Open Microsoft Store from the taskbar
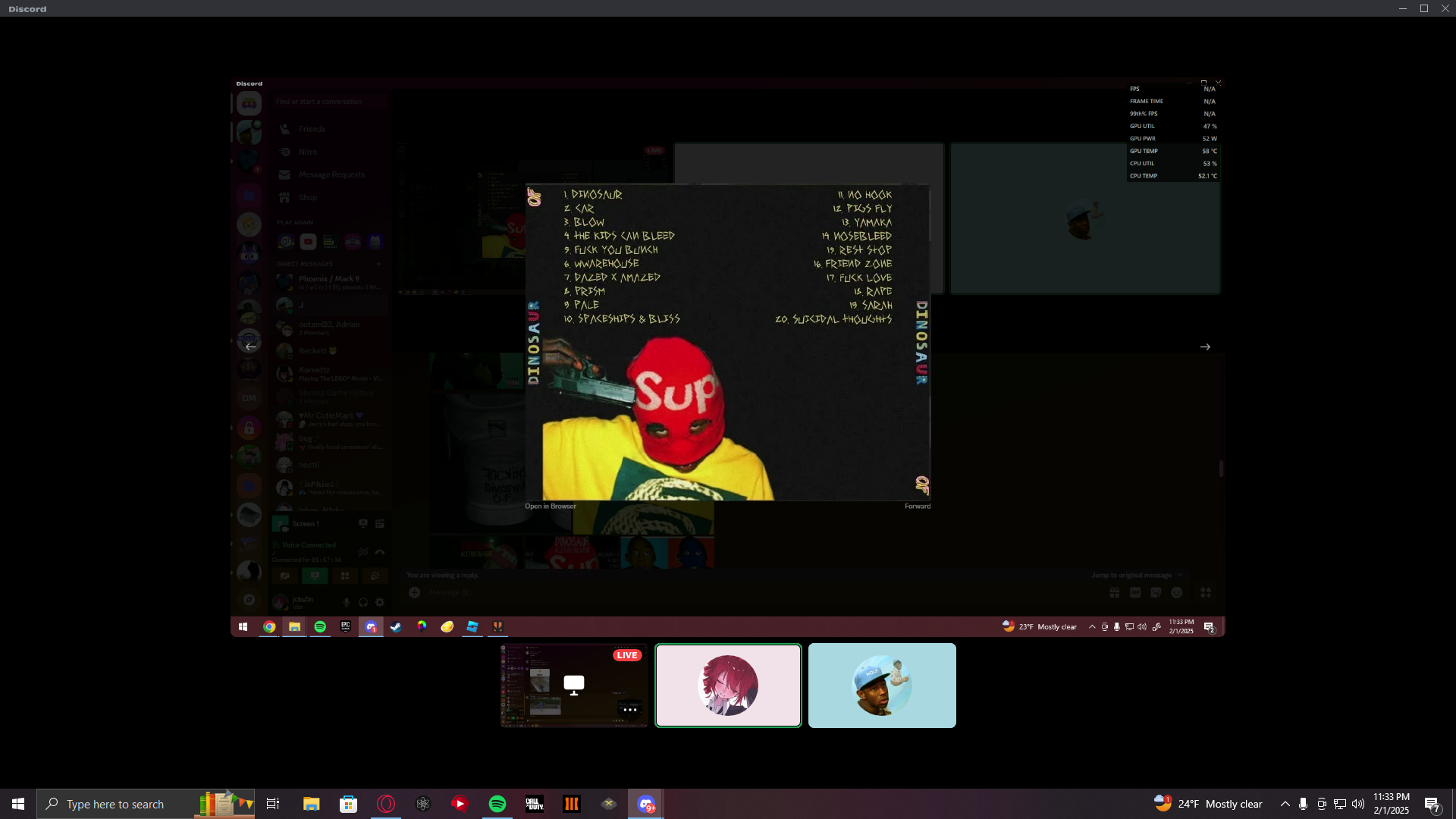The height and width of the screenshot is (819, 1456). (348, 804)
